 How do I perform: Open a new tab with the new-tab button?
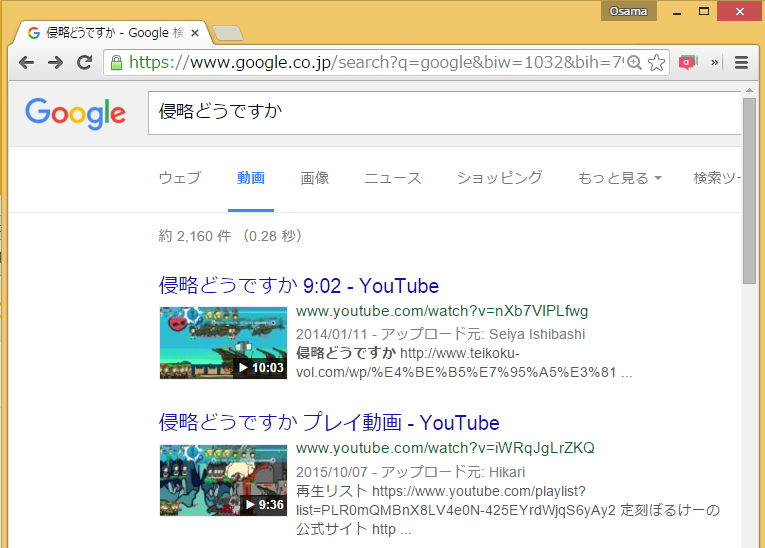click(228, 33)
